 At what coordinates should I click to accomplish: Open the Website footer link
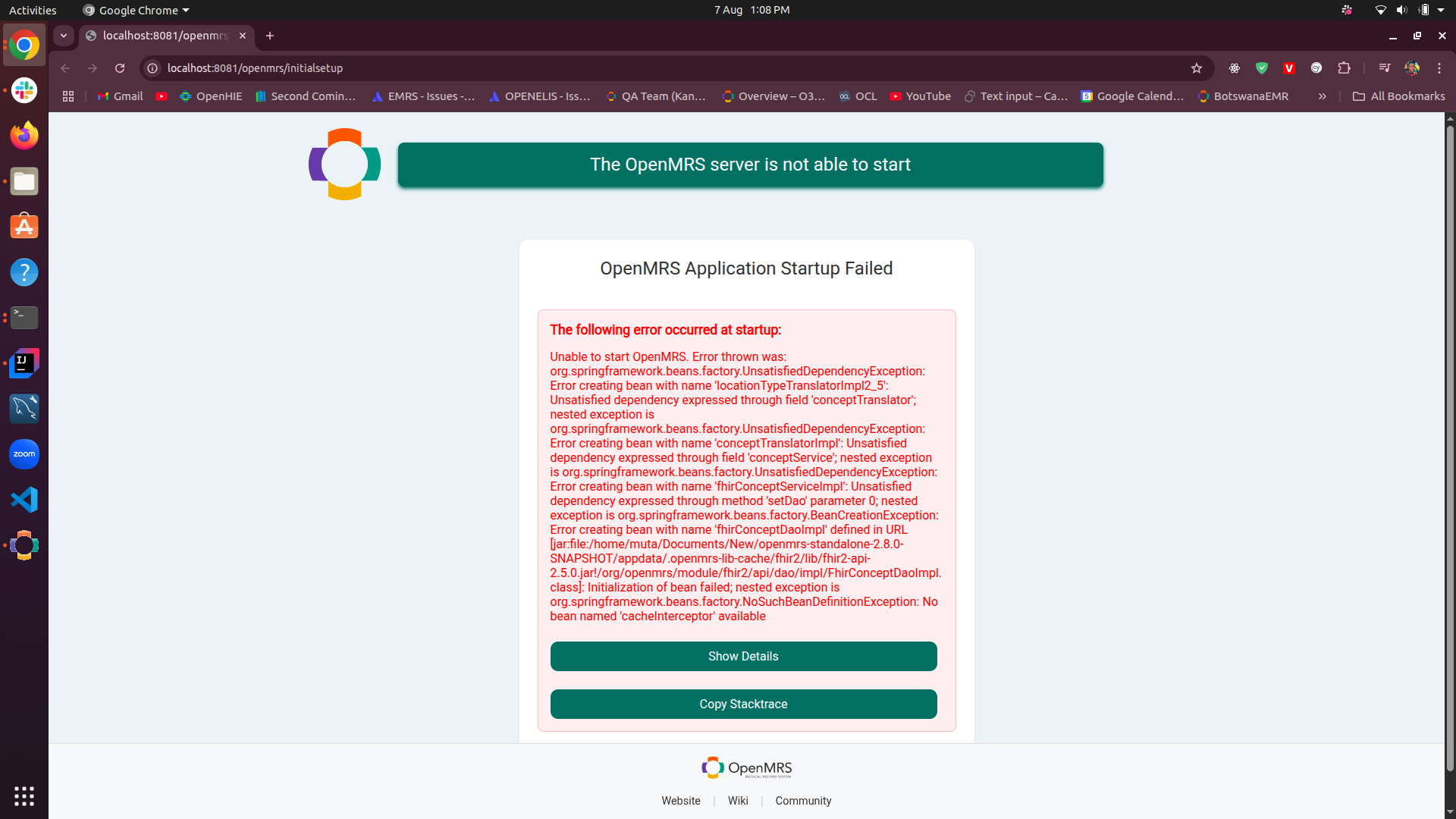[x=680, y=801]
